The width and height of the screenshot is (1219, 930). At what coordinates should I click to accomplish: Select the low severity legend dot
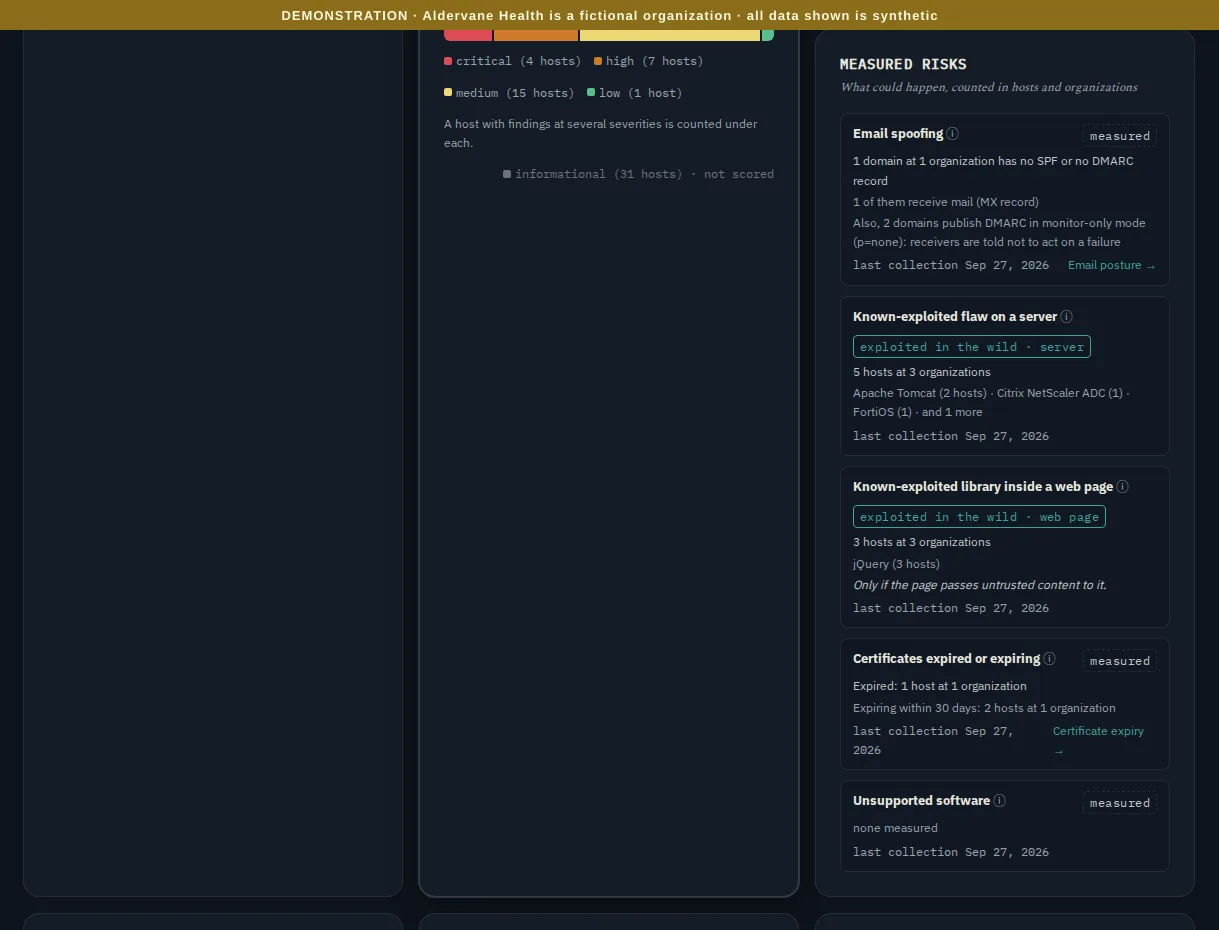(591, 93)
